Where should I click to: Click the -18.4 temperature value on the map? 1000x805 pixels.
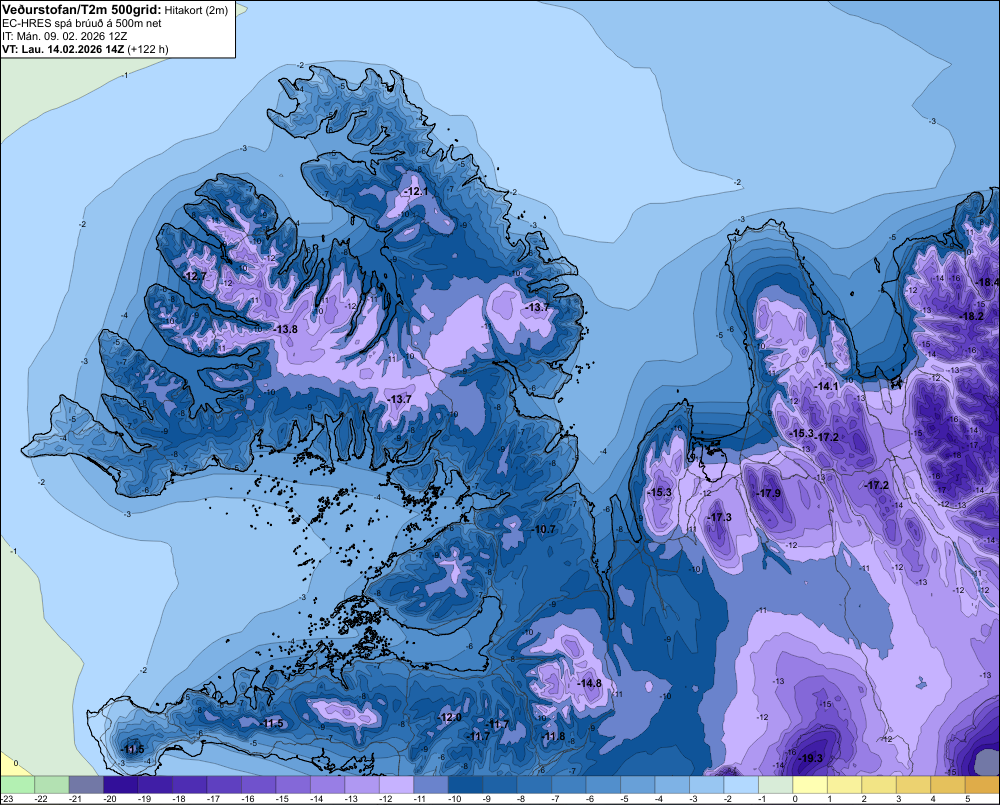click(987, 282)
